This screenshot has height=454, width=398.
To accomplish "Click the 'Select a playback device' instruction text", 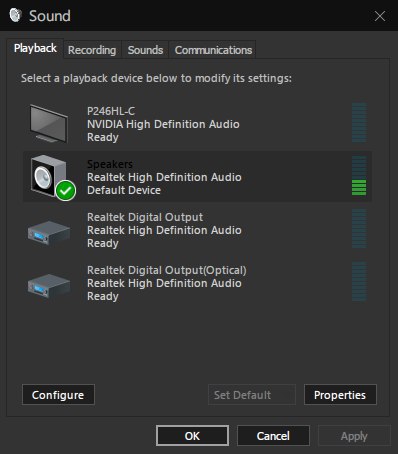I will 156,78.
